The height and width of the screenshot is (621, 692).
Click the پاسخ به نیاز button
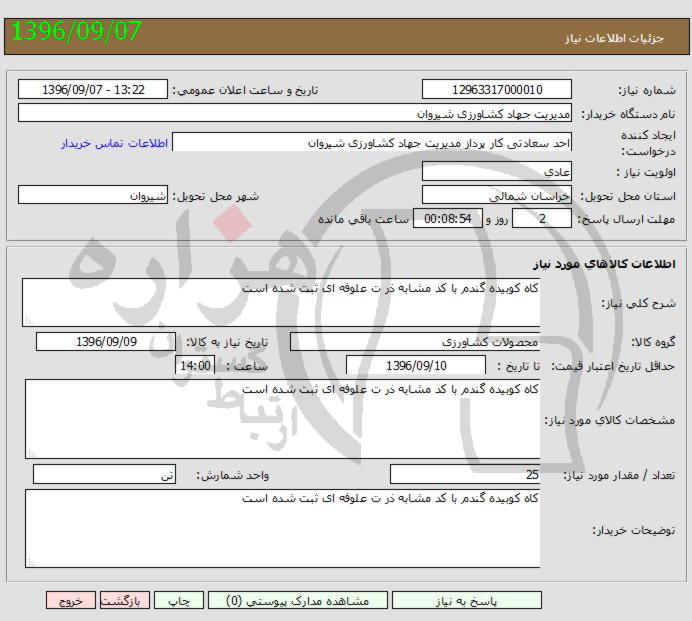(x=466, y=600)
